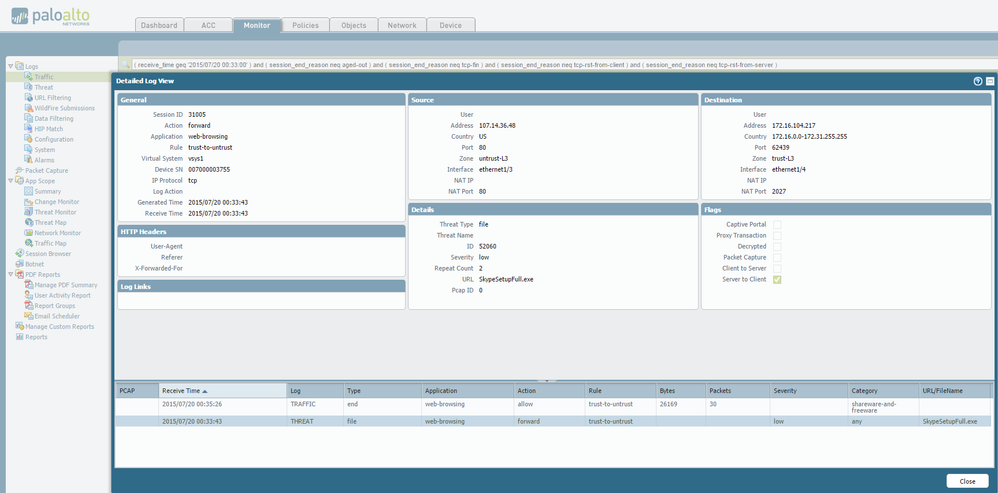Click the Configuration log icon
This screenshot has width=998, height=493.
click(29, 139)
